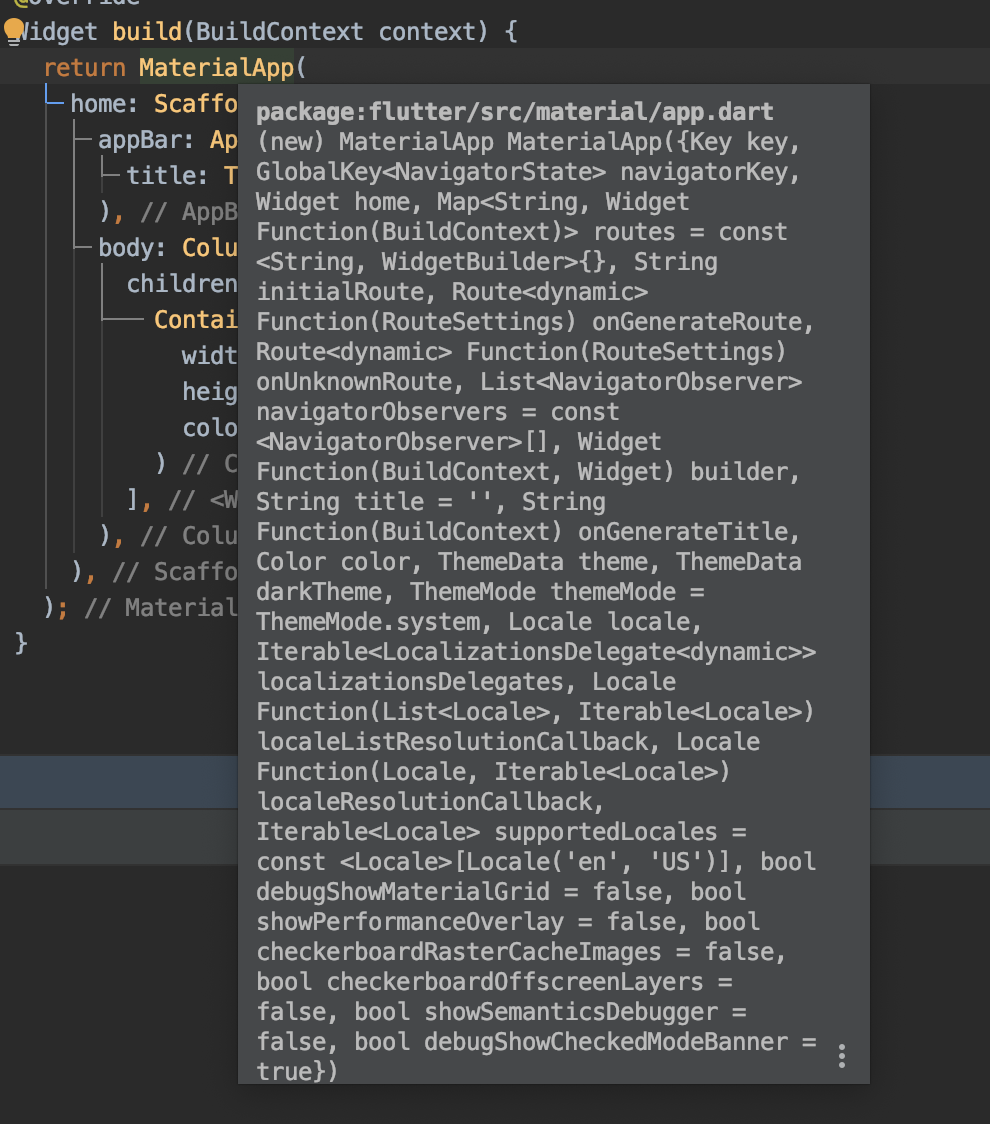Click 'onGenerateRoute' in the tooltip

click(697, 322)
